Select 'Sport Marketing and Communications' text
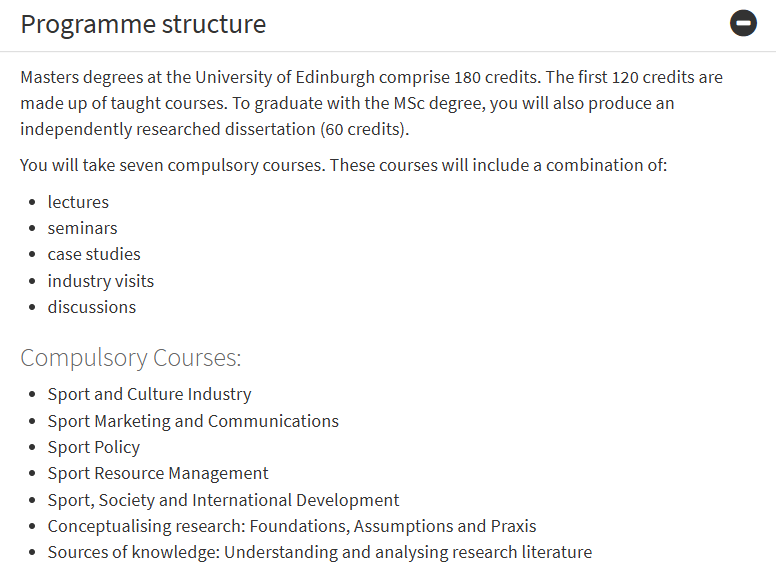Screen dimensions: 776x576 pyautogui.click(x=193, y=421)
